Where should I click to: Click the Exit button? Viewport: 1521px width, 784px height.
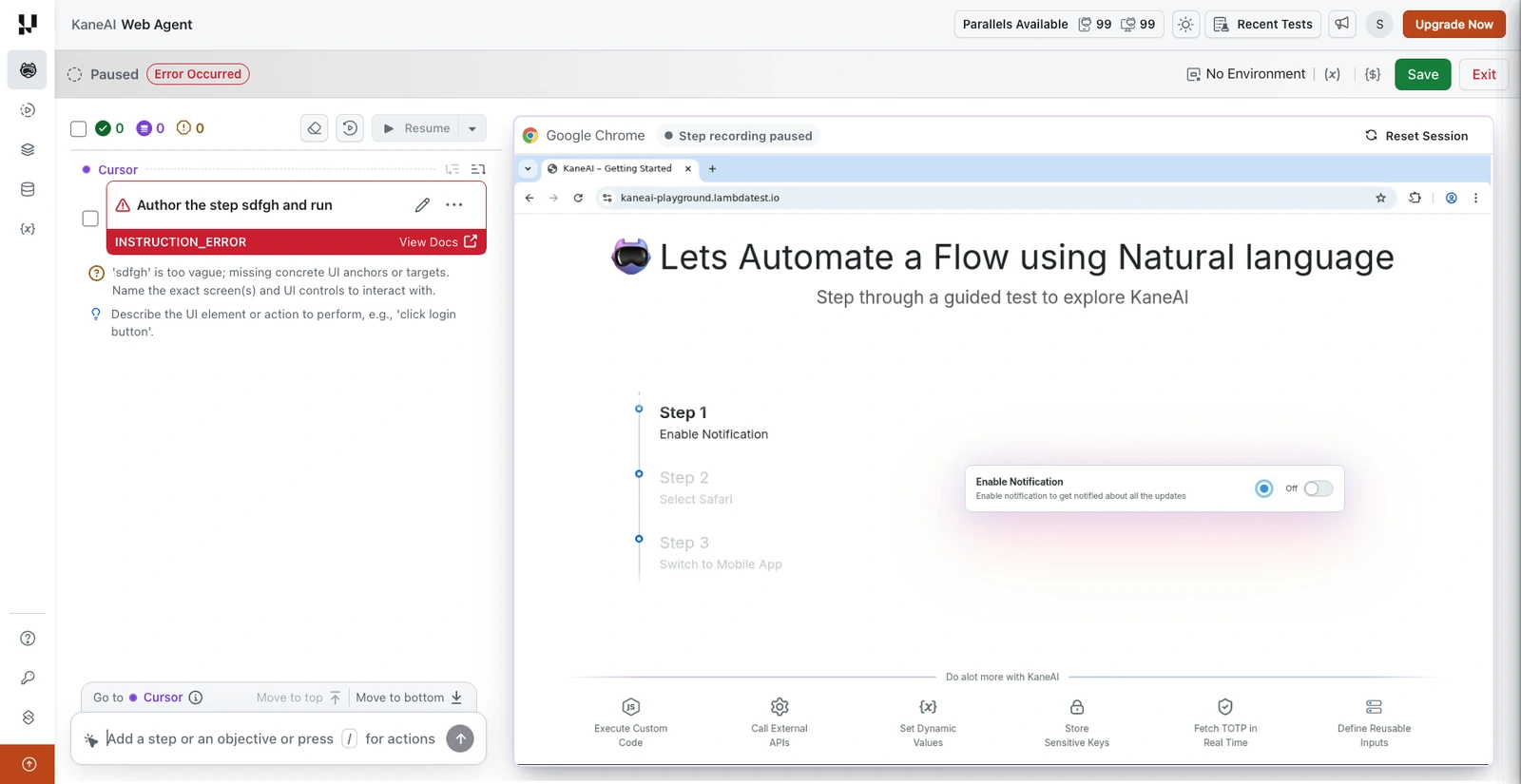point(1484,74)
